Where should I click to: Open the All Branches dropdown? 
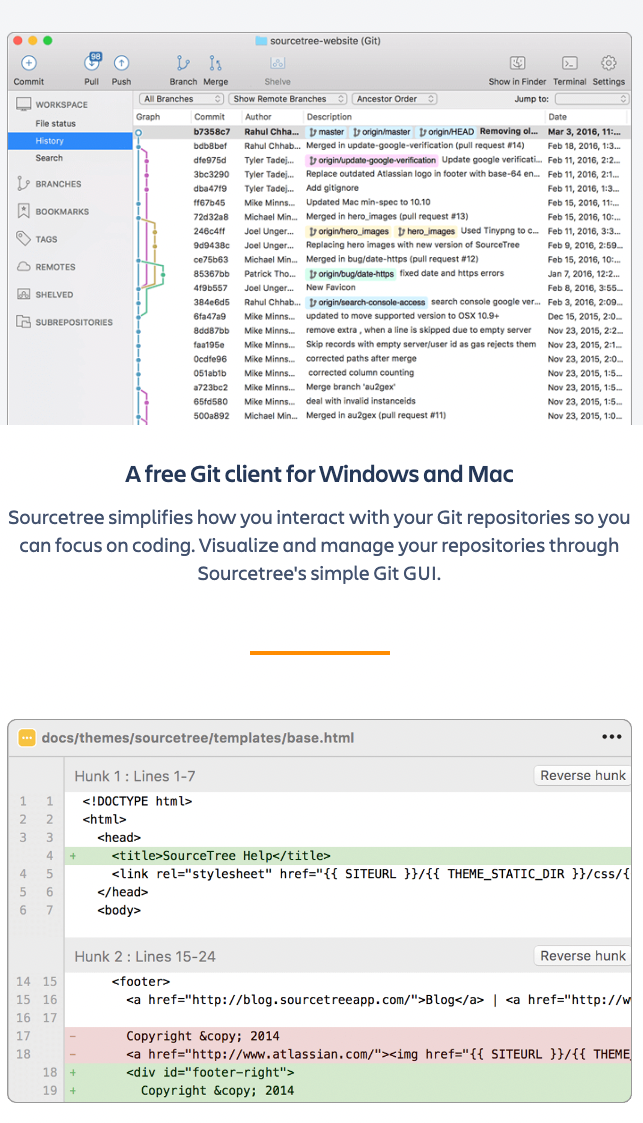tap(181, 99)
